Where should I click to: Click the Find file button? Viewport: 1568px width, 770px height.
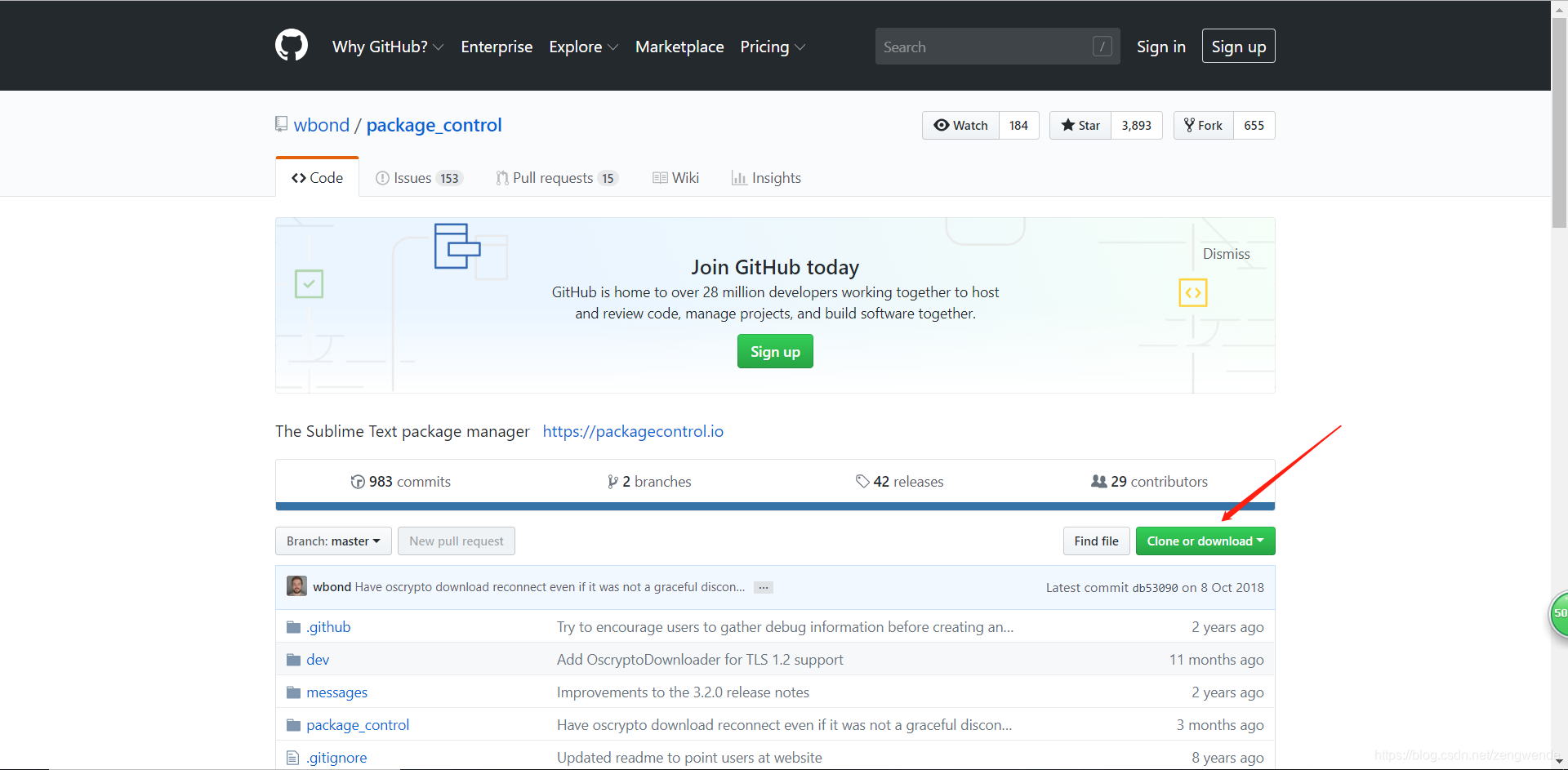coord(1096,541)
